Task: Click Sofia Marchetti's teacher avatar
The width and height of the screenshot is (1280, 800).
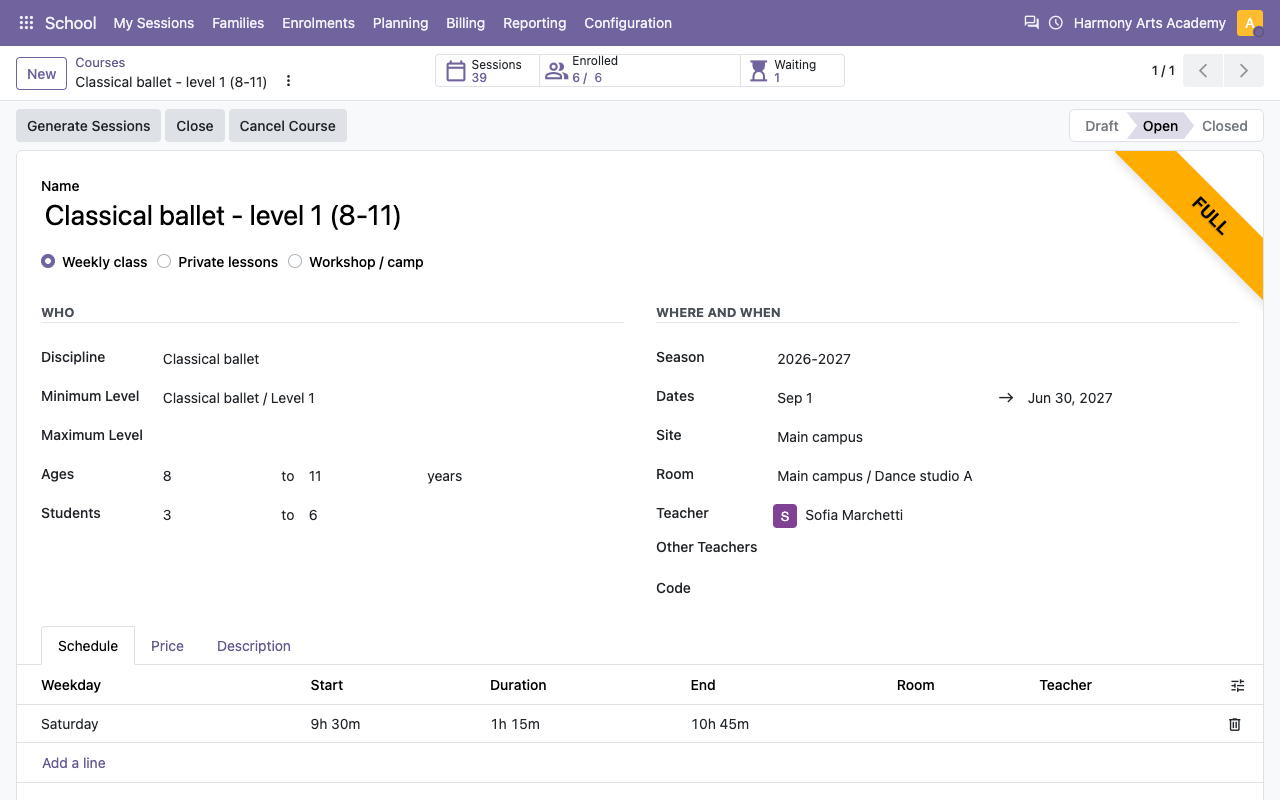Action: pos(785,515)
